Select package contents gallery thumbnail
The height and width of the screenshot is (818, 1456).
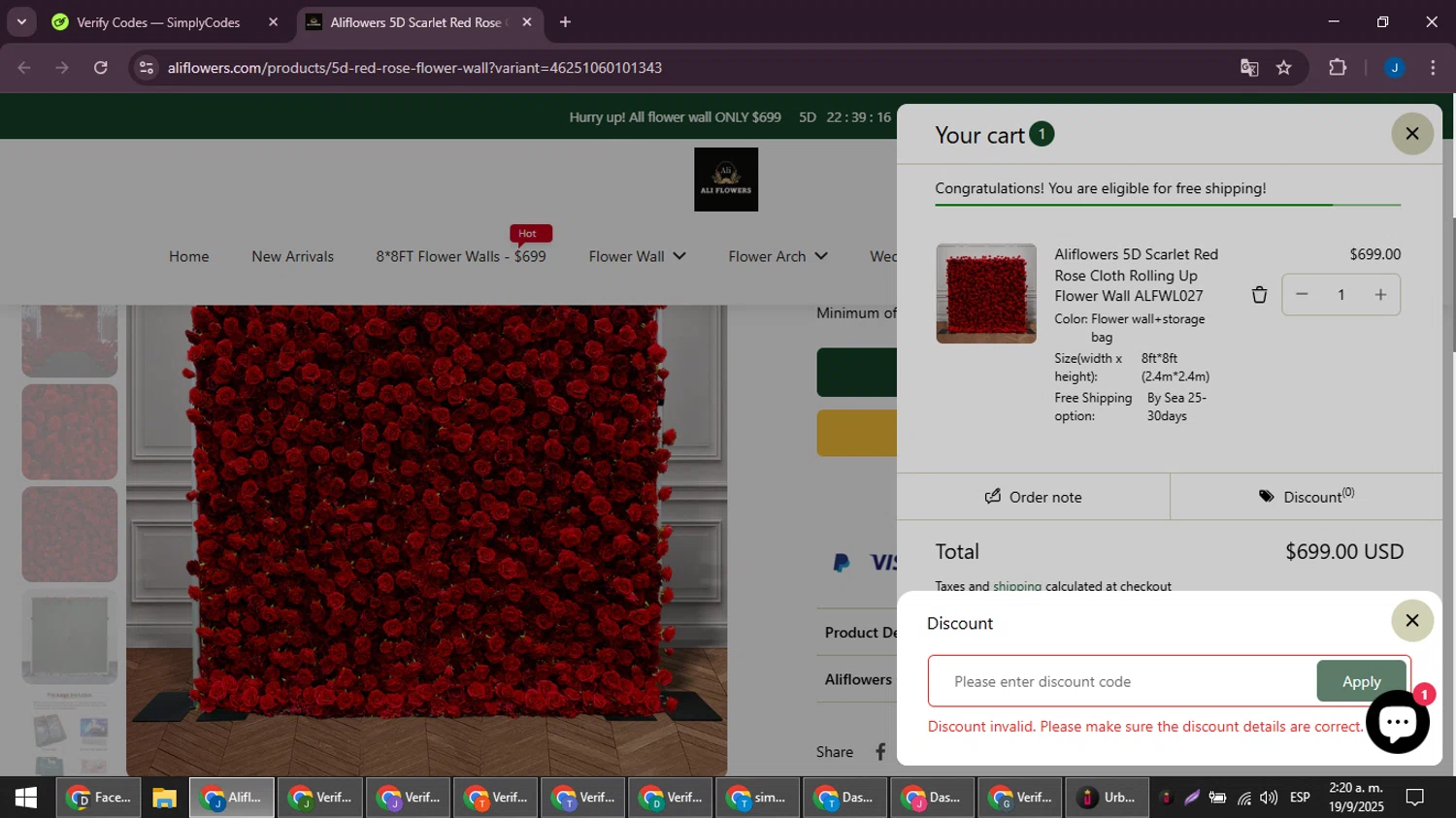coord(70,733)
